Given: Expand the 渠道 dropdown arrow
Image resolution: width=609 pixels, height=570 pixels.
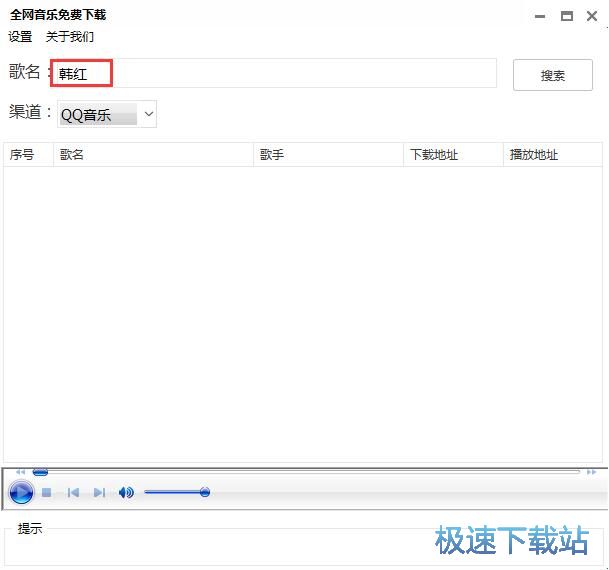Looking at the screenshot, I should click(148, 114).
